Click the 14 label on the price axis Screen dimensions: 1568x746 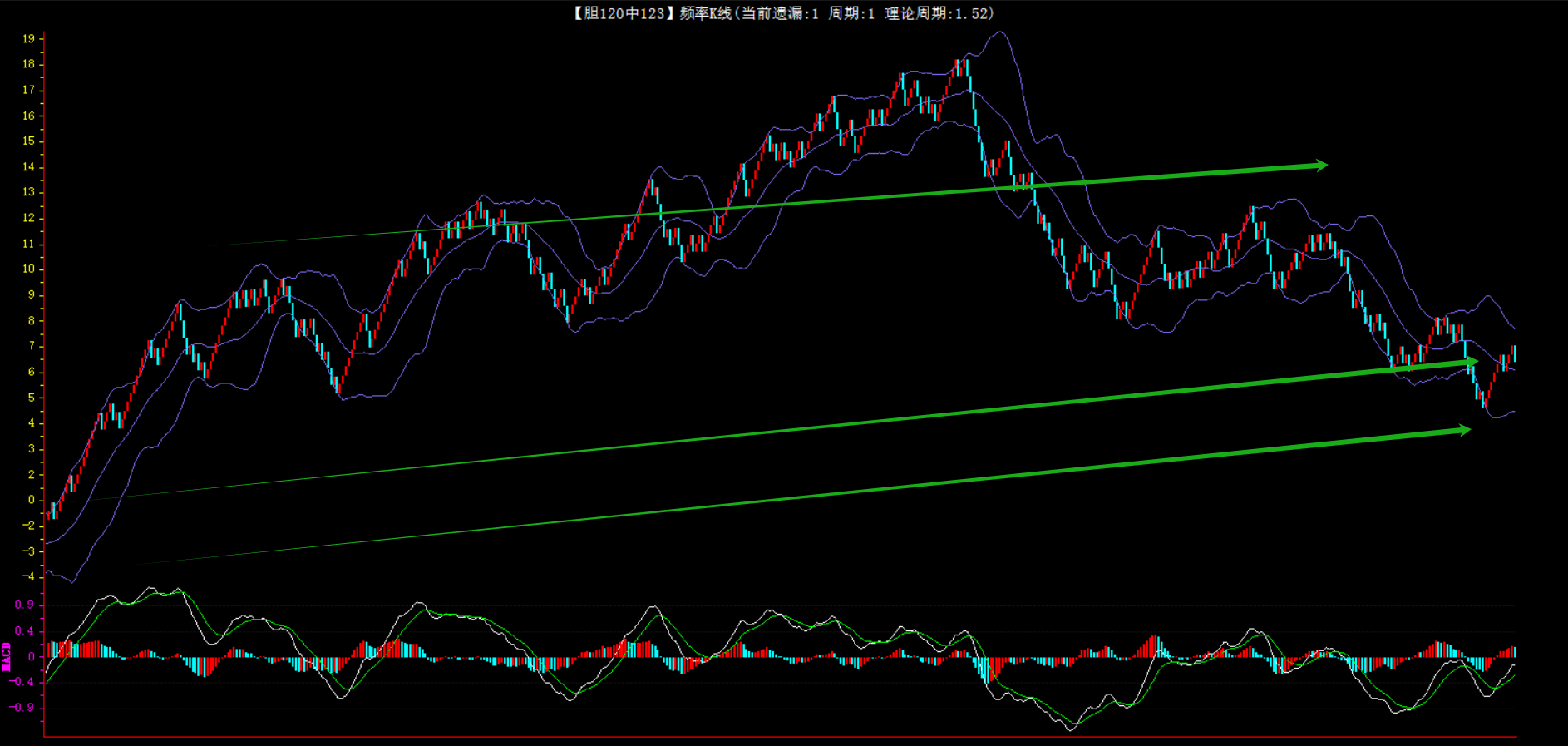[x=29, y=167]
